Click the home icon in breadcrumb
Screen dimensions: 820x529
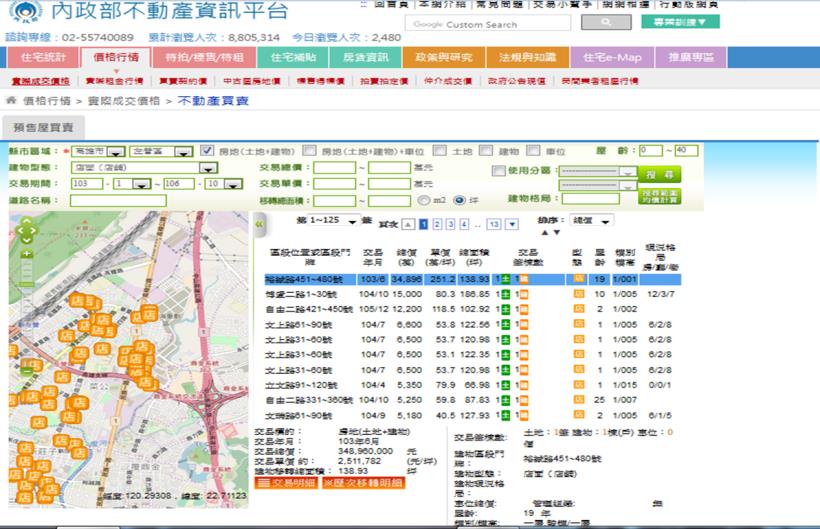(11, 100)
